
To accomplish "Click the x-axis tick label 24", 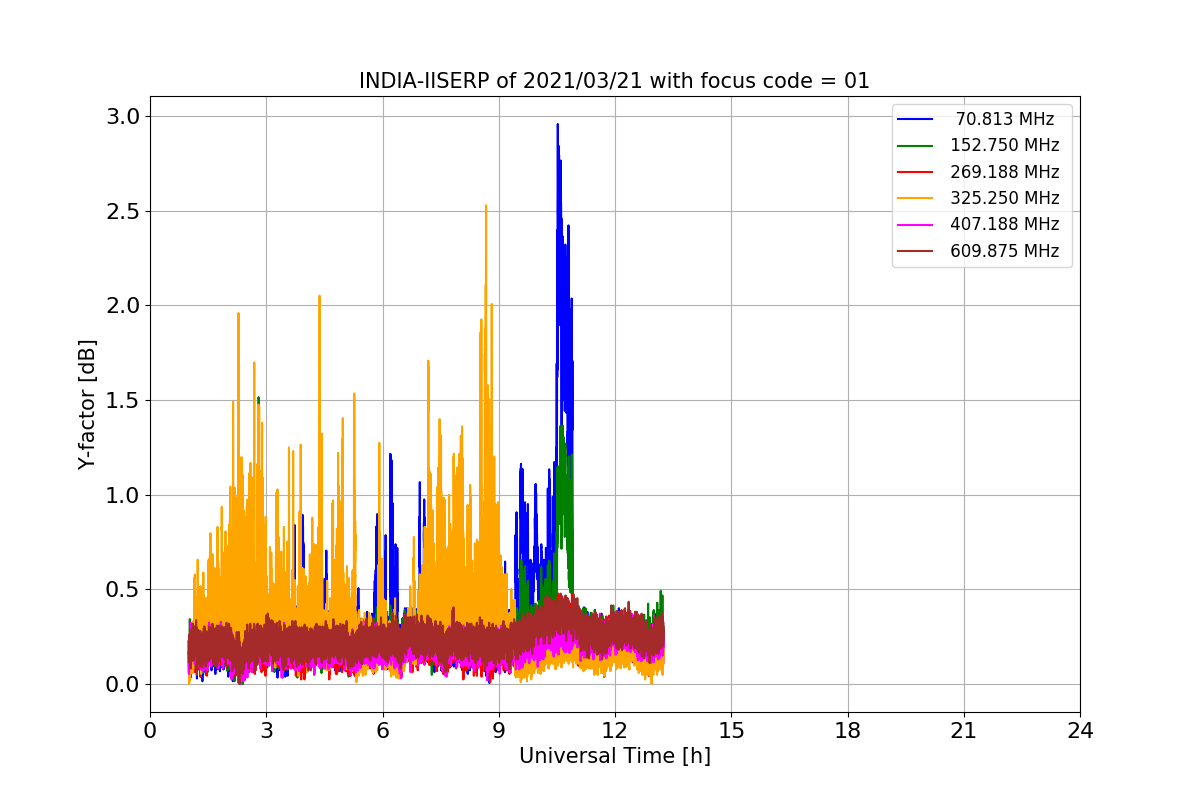I will tap(1080, 731).
